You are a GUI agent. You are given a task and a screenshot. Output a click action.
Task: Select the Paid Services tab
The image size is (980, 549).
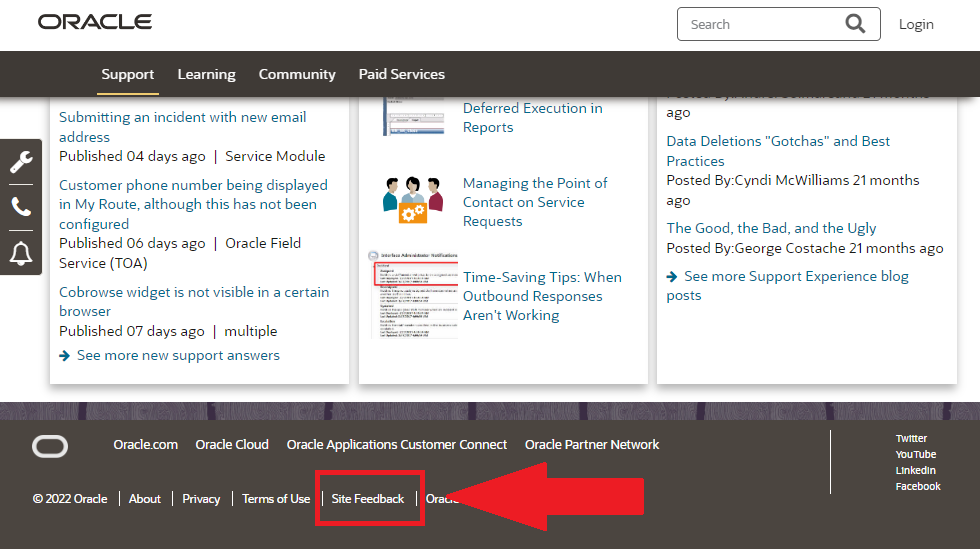401,74
